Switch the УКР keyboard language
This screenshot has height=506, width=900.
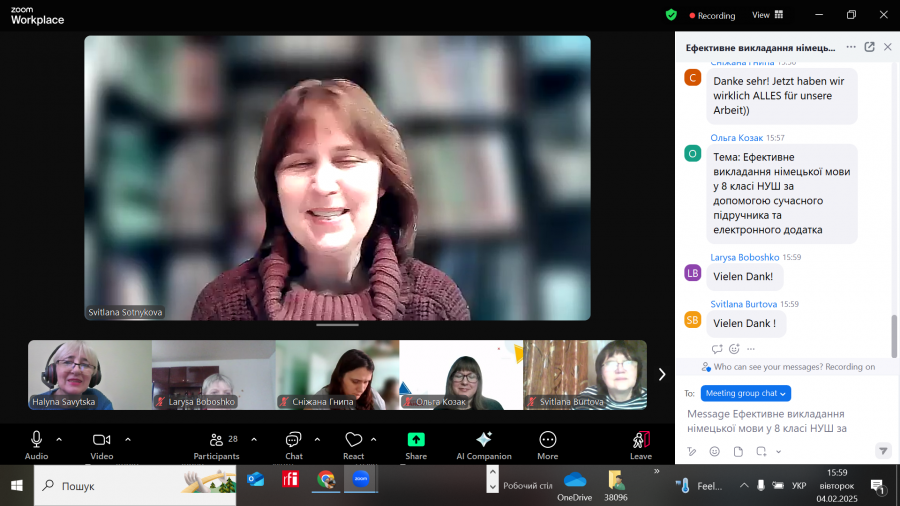798,485
